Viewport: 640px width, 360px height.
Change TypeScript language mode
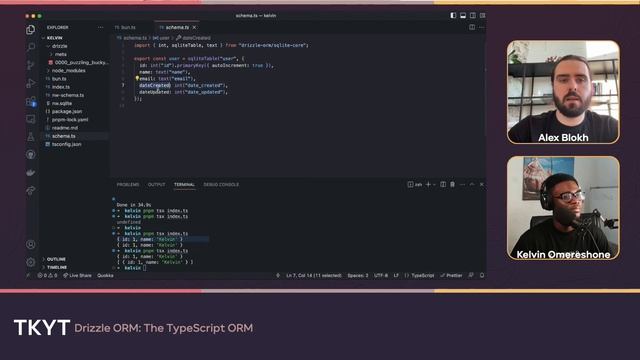tap(422, 276)
